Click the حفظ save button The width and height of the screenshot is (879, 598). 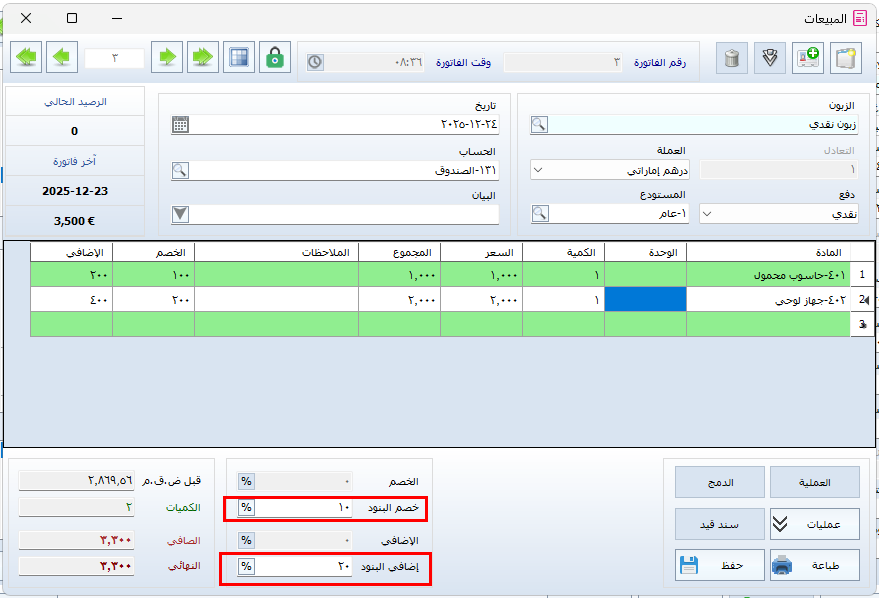(x=720, y=566)
